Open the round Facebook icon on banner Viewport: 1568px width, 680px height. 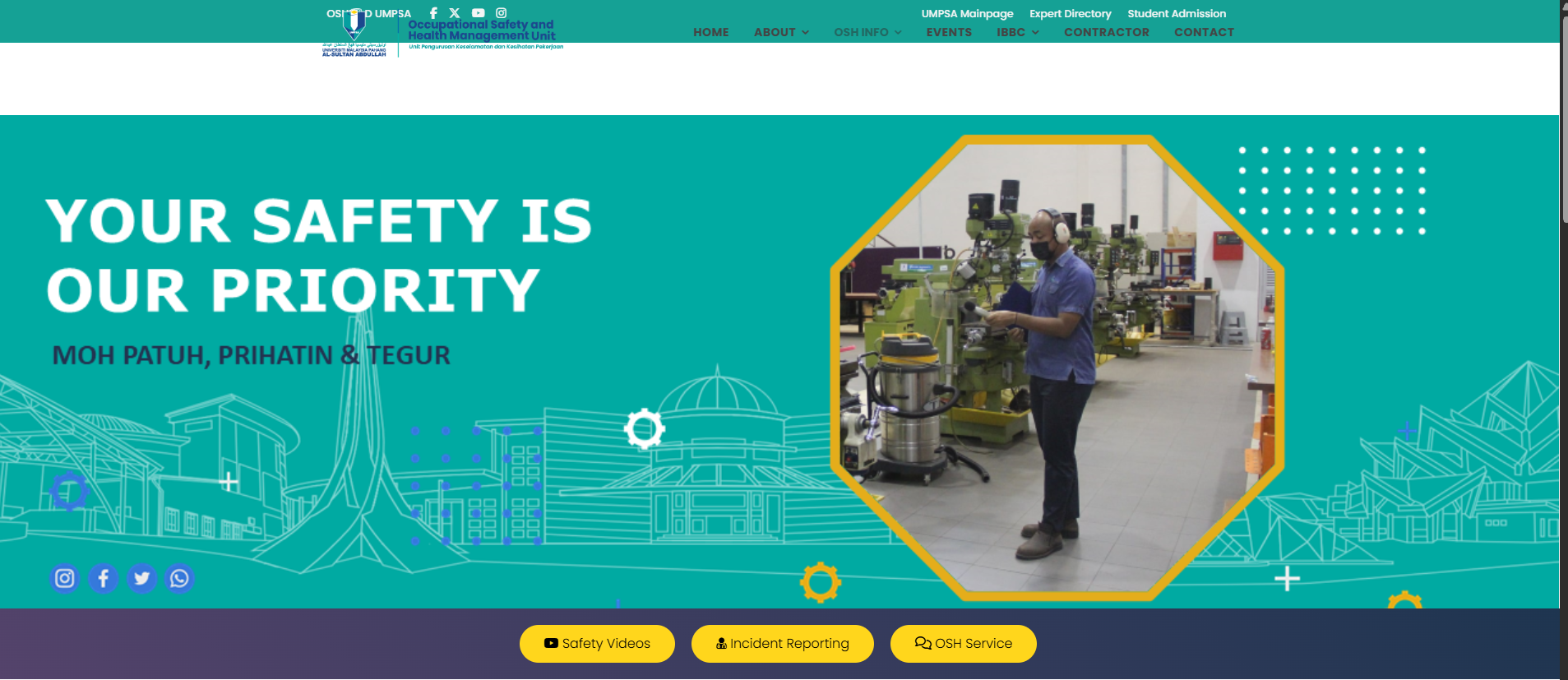(x=104, y=579)
